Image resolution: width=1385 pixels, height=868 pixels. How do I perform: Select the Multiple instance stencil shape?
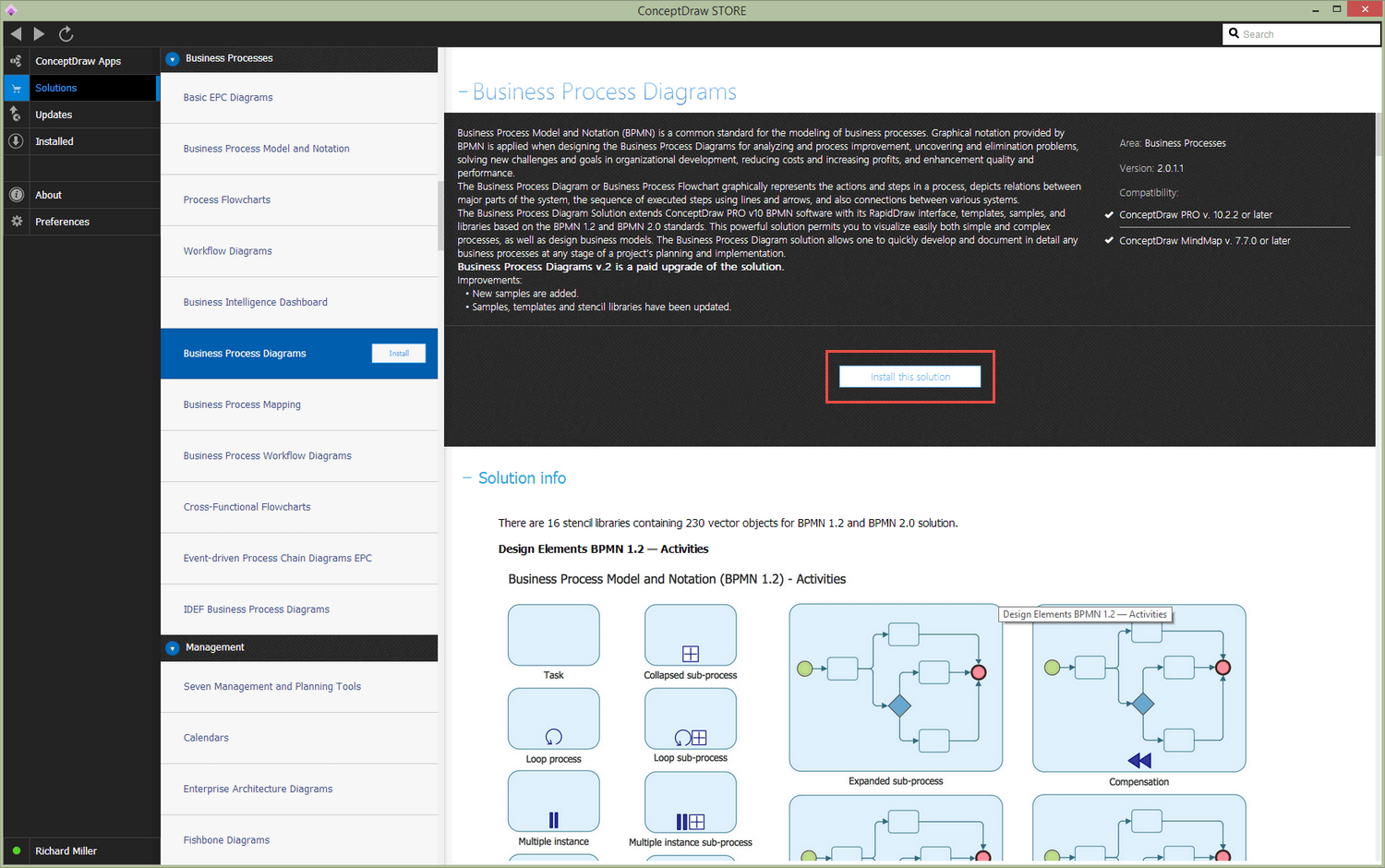553,802
